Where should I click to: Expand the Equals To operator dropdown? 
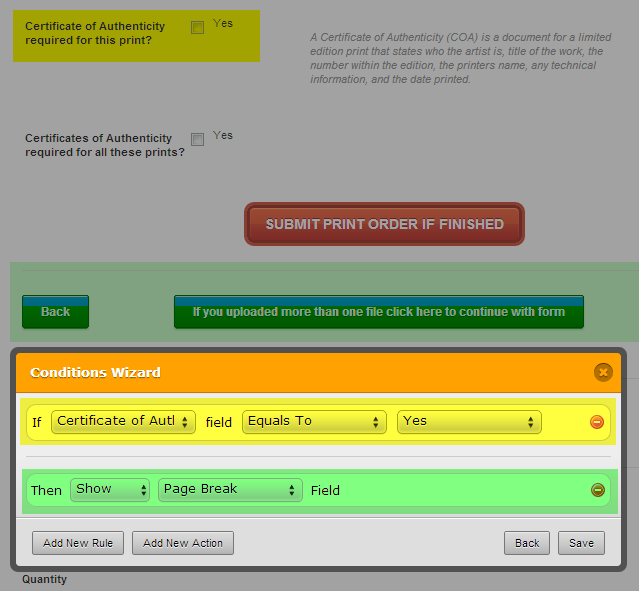coord(314,422)
